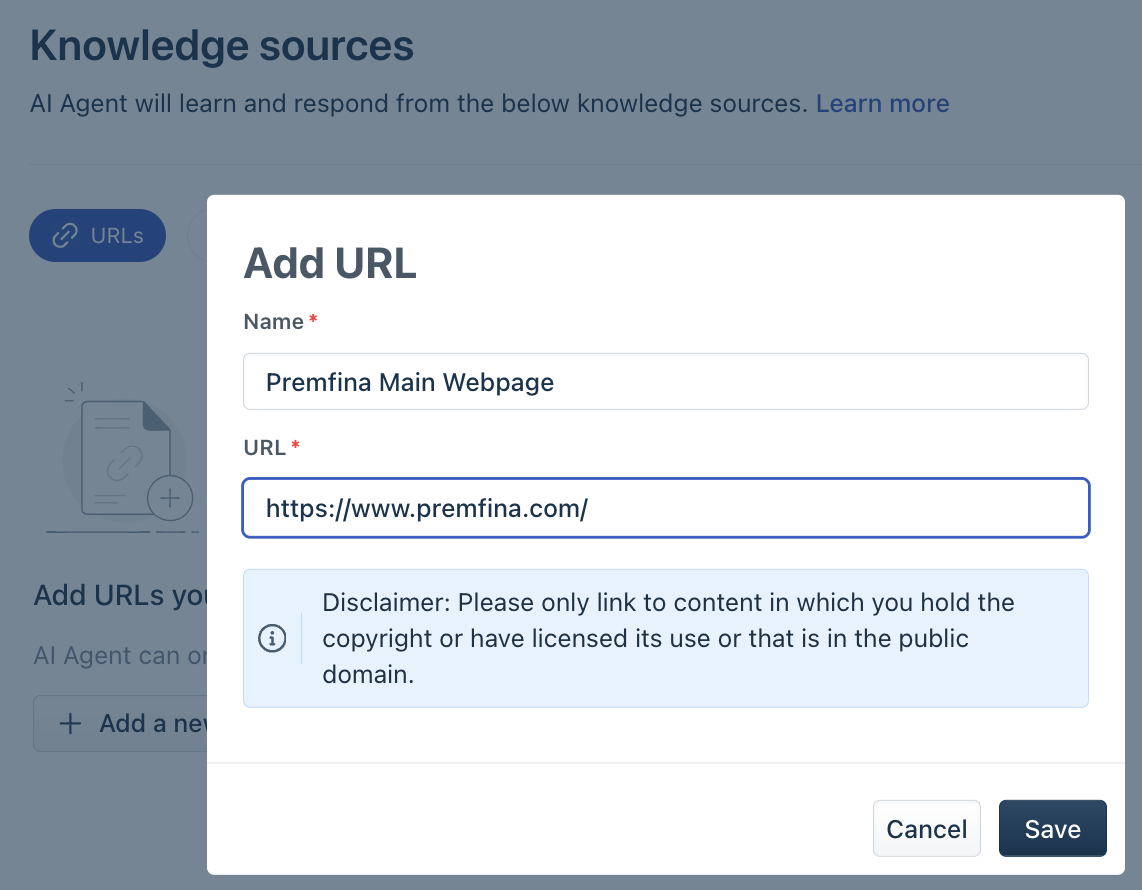Click the Add URL dialog title
Viewport: 1142px width, 890px height.
click(330, 263)
